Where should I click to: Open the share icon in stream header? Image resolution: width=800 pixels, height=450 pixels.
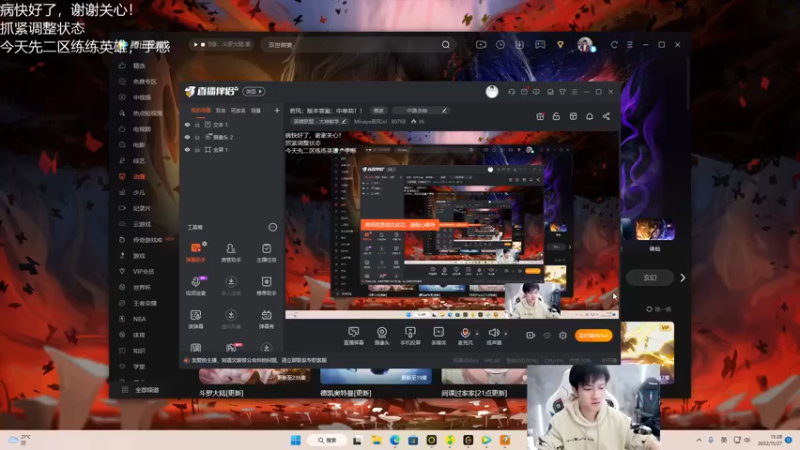(x=606, y=116)
